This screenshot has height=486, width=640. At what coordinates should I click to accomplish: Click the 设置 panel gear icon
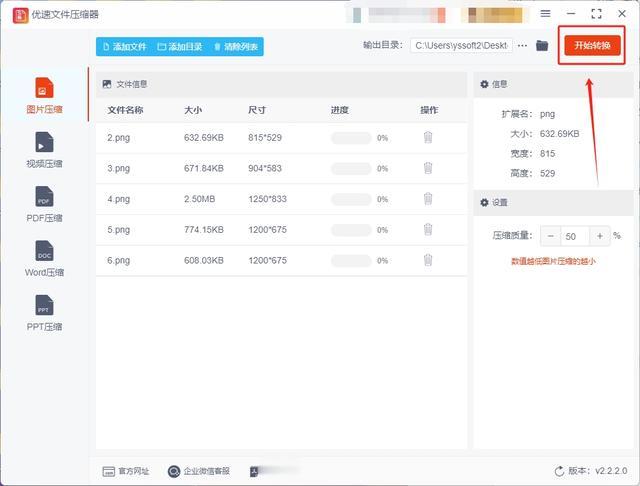click(484, 202)
